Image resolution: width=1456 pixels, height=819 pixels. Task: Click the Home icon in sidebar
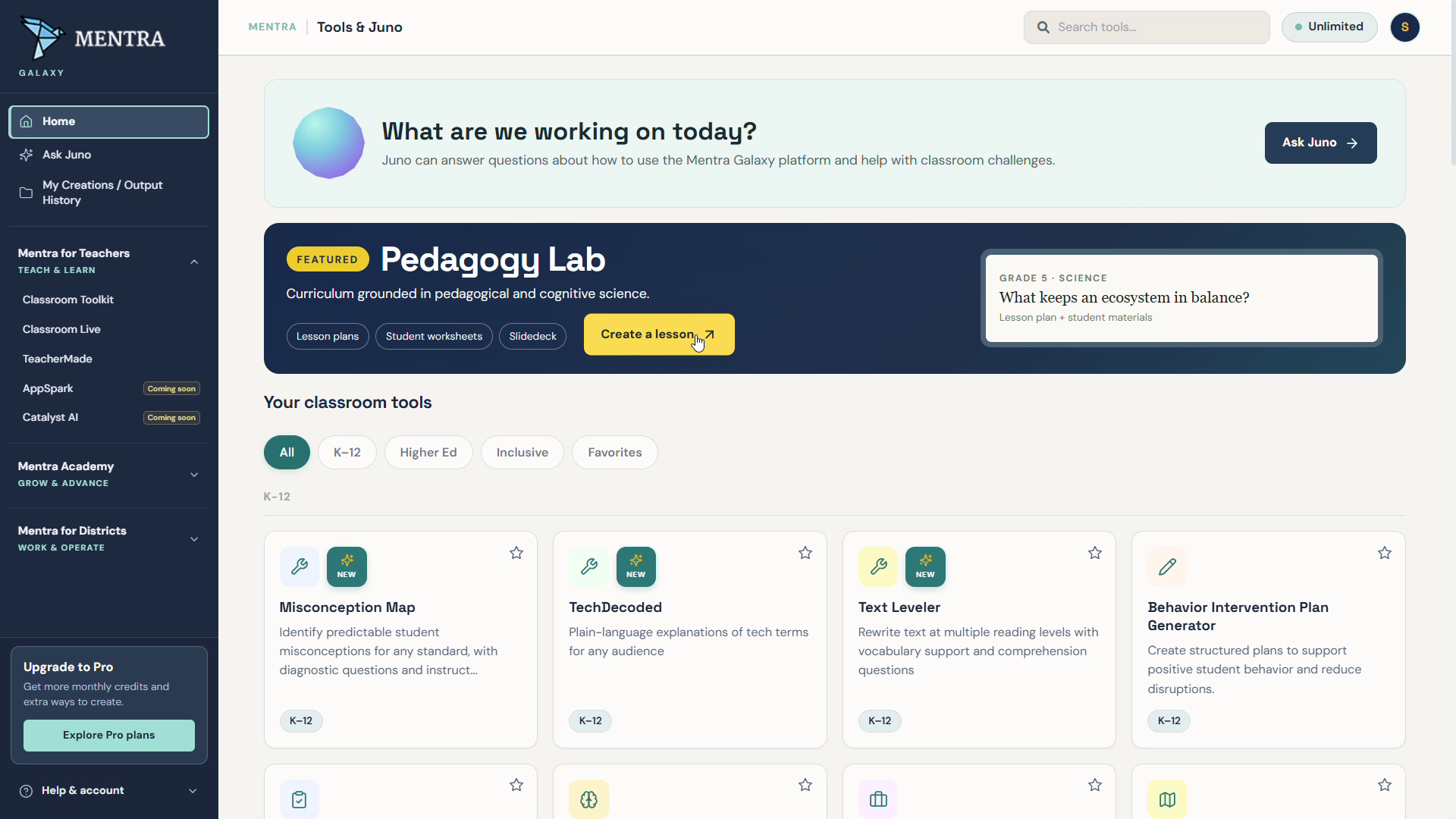tap(27, 121)
